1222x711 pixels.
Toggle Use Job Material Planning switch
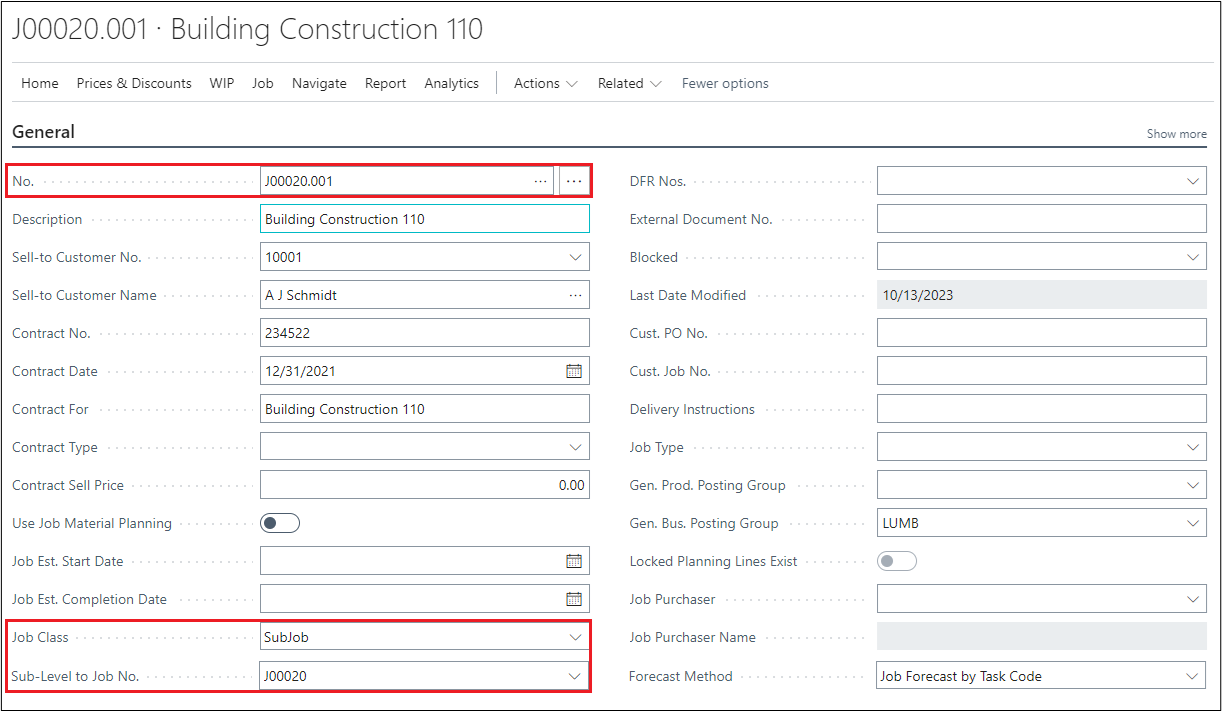pos(280,523)
